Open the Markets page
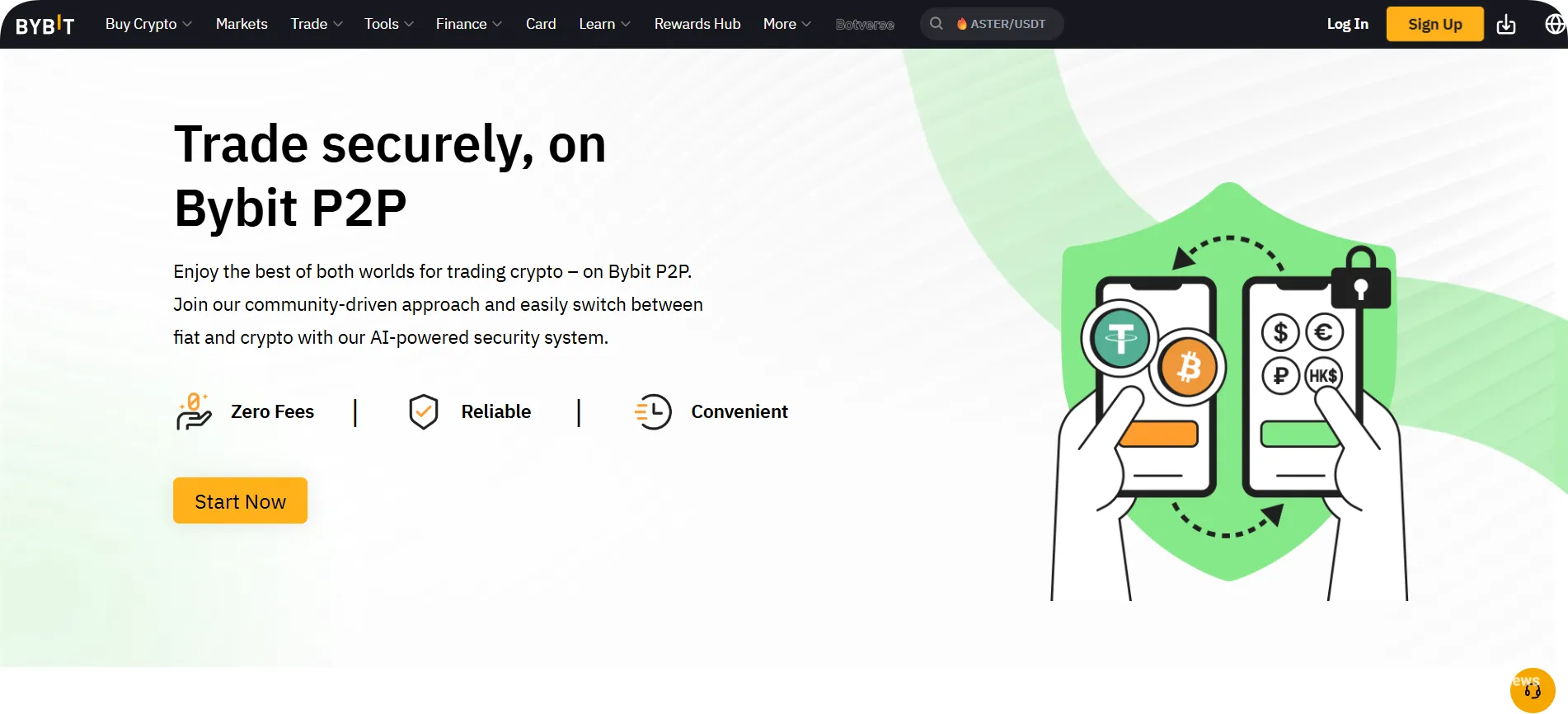This screenshot has width=1568, height=714. (x=242, y=24)
